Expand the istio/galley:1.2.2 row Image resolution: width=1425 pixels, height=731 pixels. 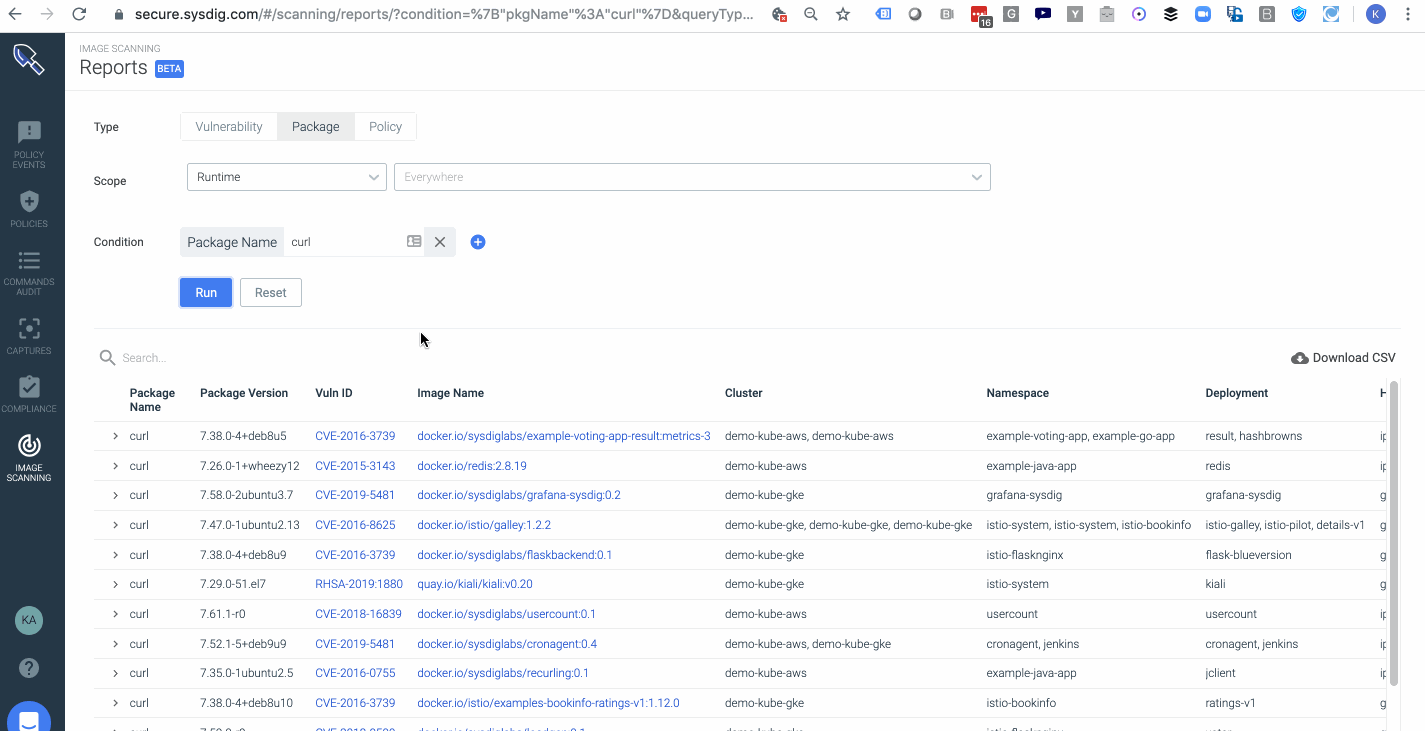(x=115, y=525)
